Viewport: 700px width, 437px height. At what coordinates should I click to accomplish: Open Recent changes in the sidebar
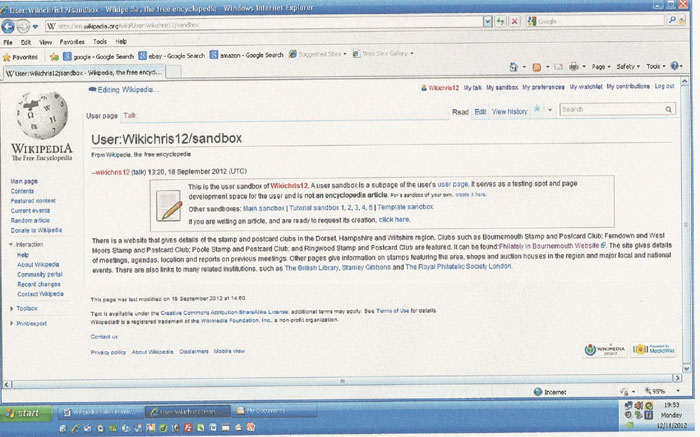click(39, 284)
